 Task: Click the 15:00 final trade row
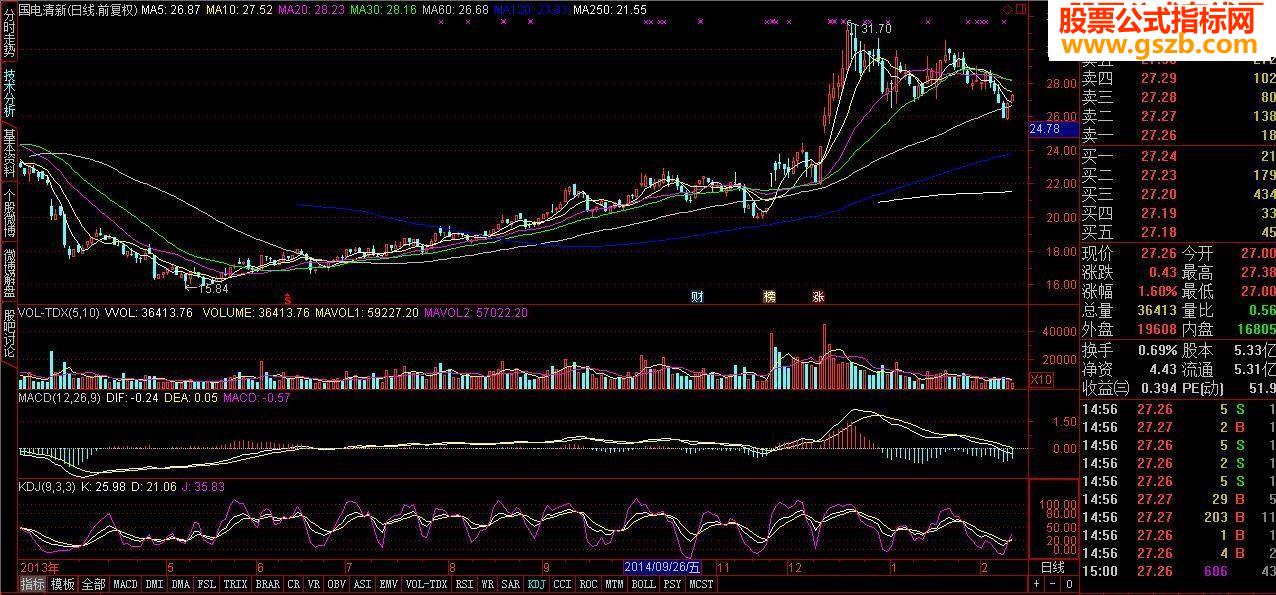tap(1178, 571)
